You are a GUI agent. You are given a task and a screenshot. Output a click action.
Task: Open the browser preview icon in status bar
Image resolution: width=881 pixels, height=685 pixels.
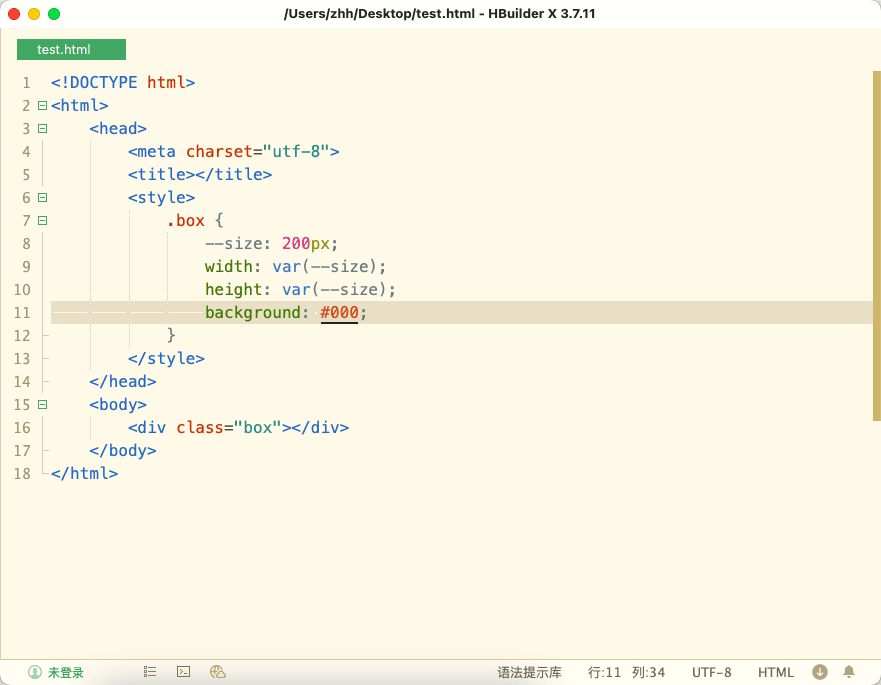click(x=217, y=672)
